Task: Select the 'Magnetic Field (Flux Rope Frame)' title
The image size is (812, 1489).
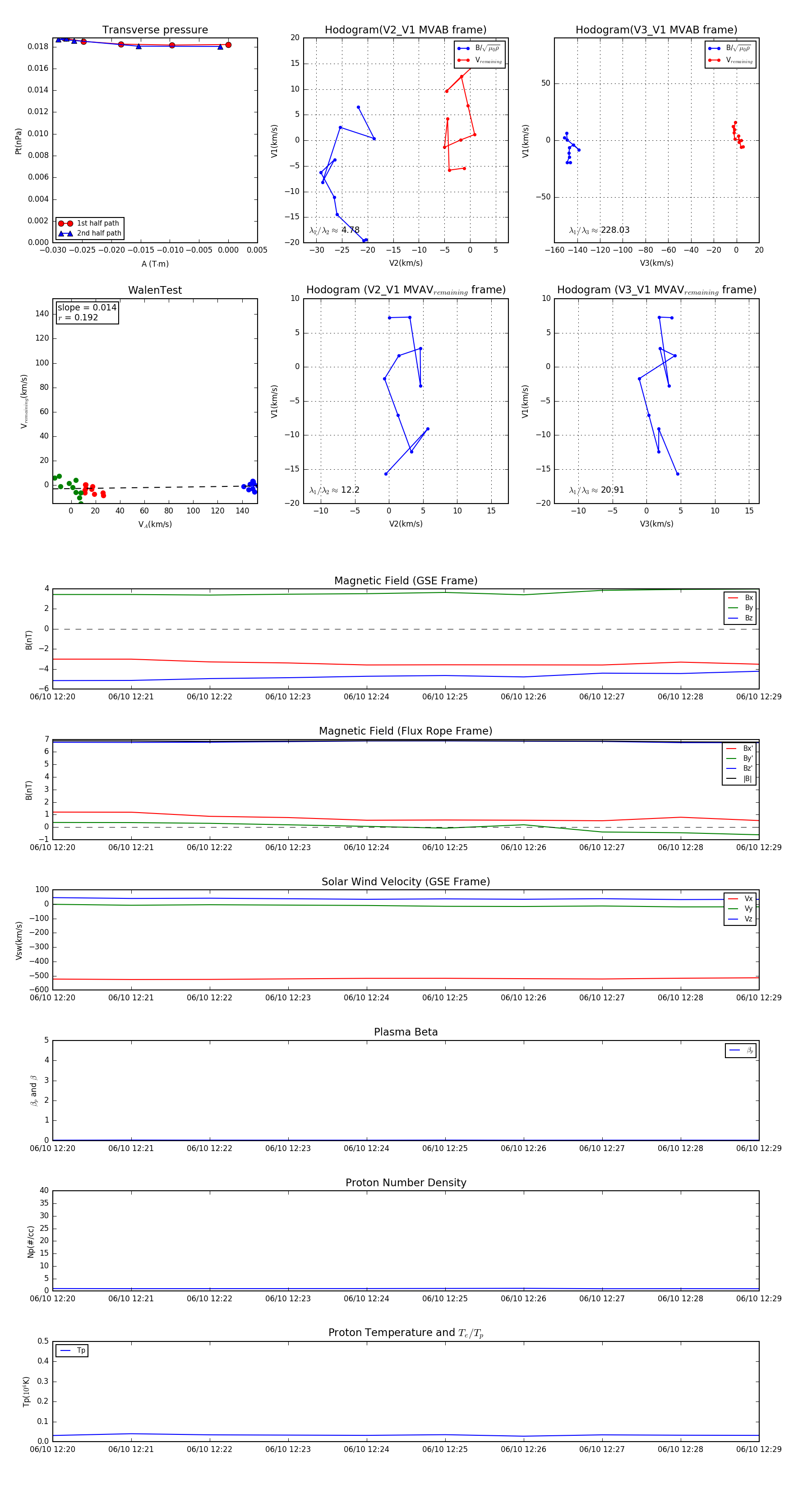Action: [406, 731]
